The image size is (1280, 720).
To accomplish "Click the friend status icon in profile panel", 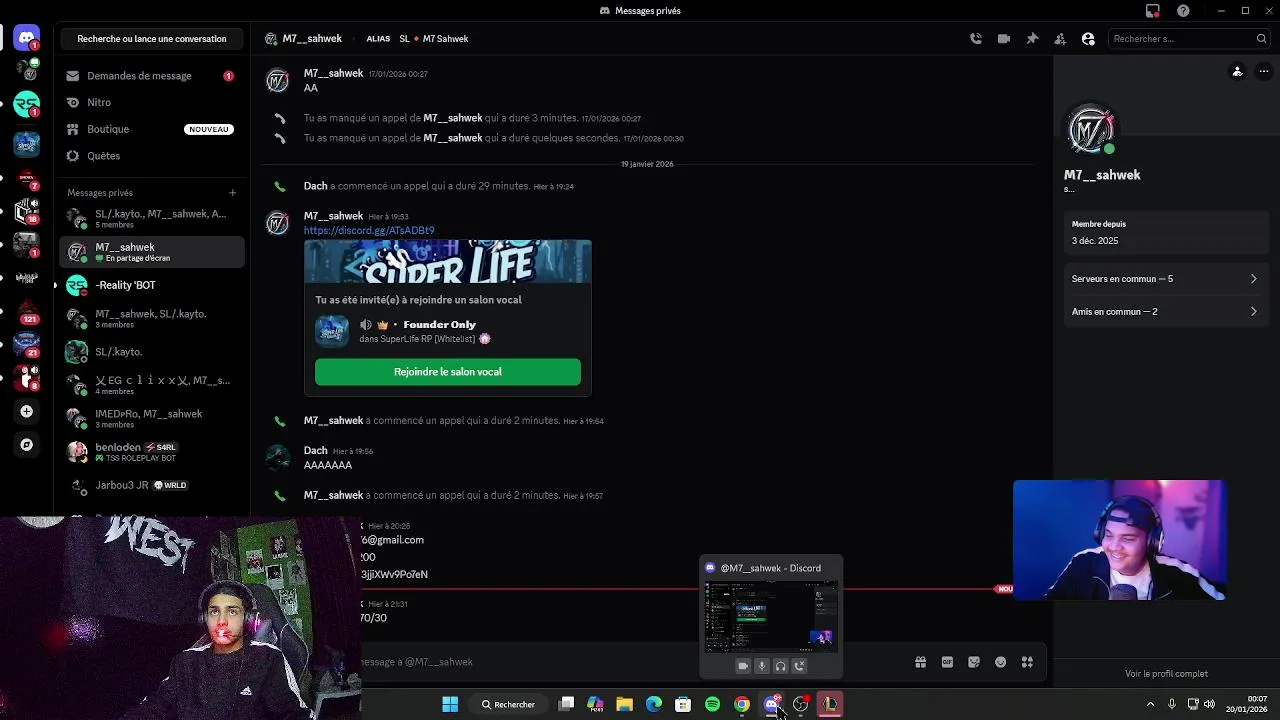I will click(1237, 72).
